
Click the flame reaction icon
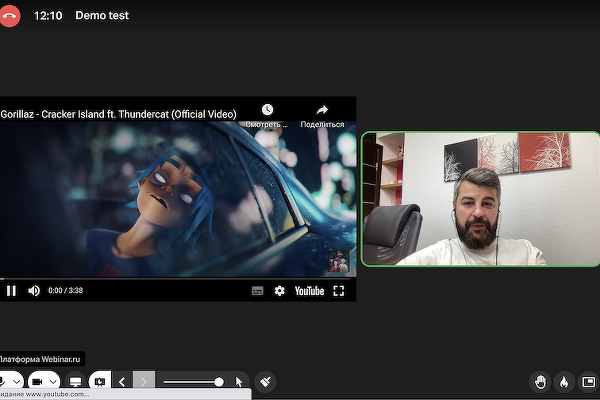tap(563, 381)
